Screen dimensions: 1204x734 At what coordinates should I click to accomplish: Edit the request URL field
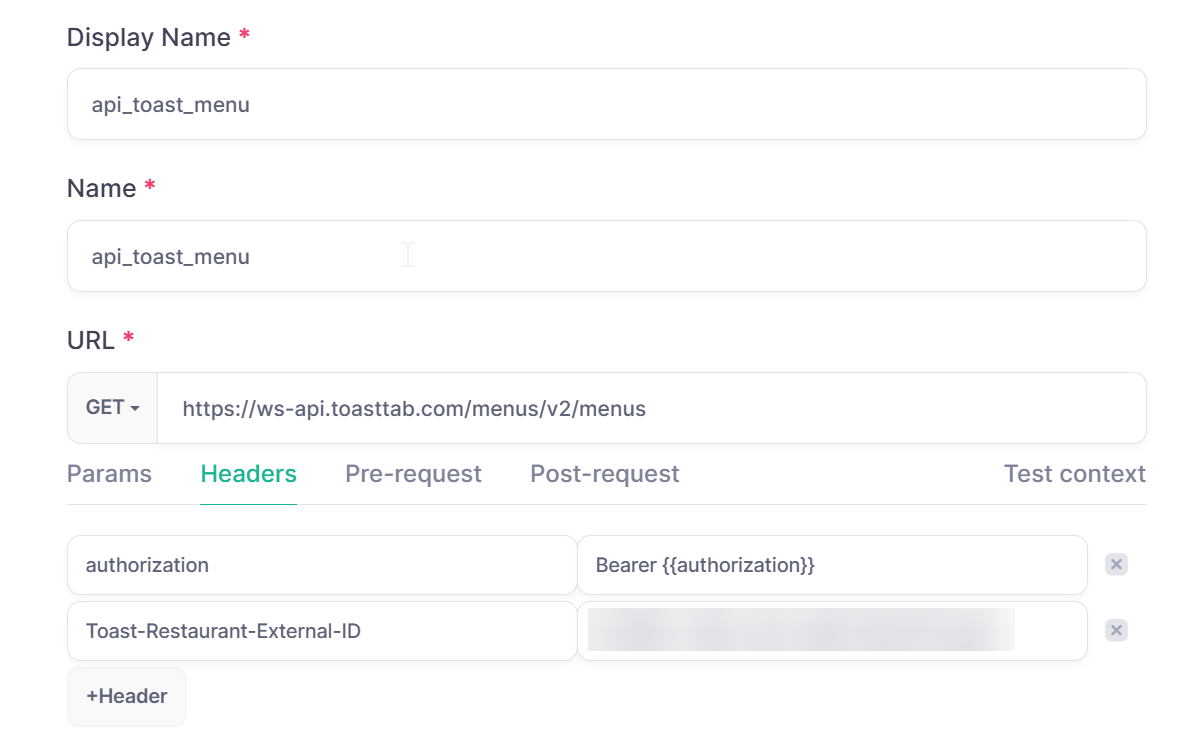tap(652, 408)
